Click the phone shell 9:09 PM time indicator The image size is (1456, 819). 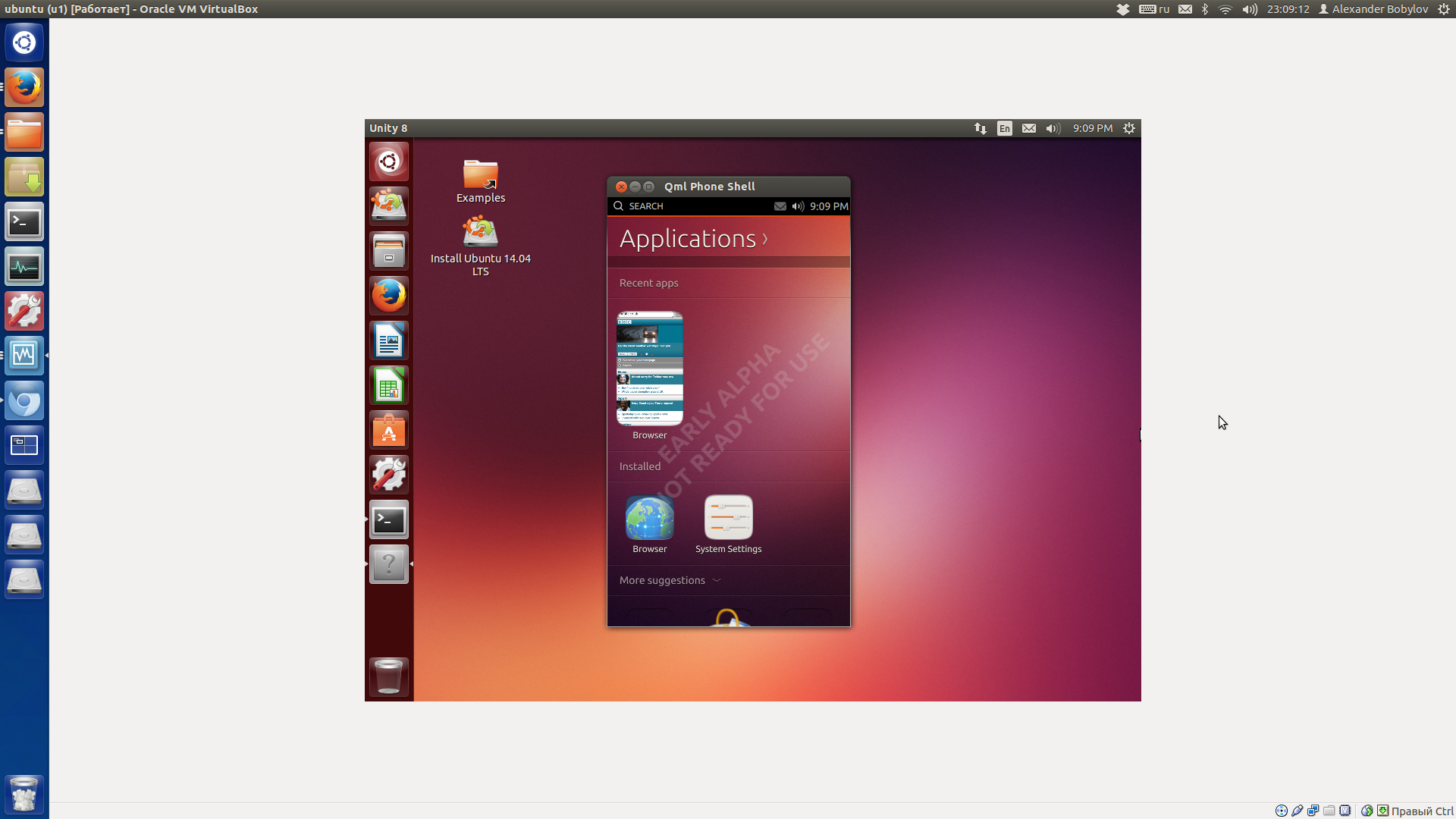point(829,206)
